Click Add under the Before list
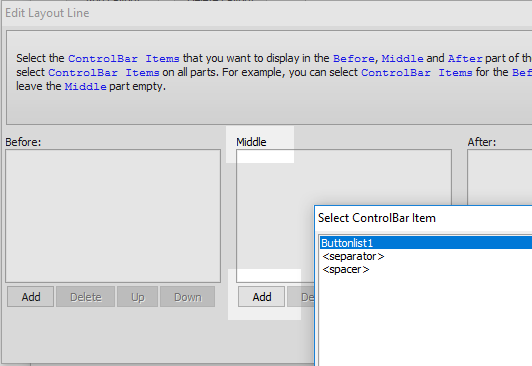 [x=31, y=297]
